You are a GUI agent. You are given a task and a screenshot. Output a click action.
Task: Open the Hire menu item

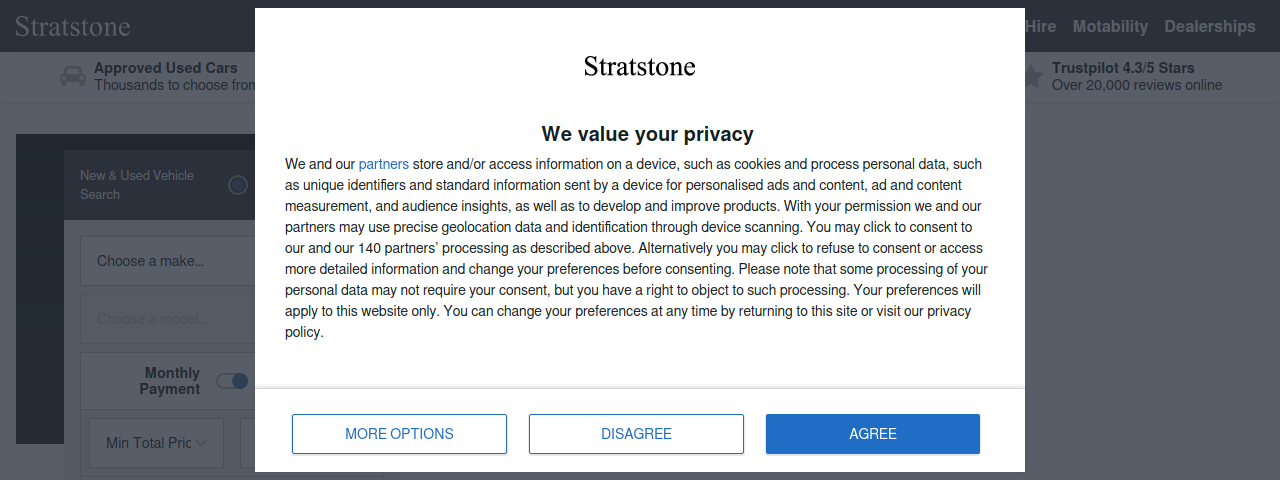[x=1040, y=27]
